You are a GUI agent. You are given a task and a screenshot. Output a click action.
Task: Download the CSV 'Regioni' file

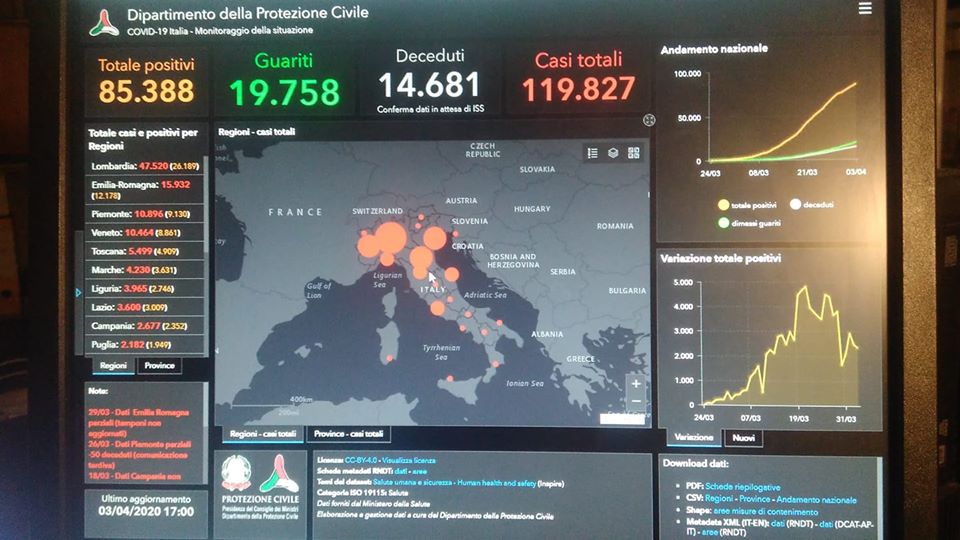coord(719,499)
